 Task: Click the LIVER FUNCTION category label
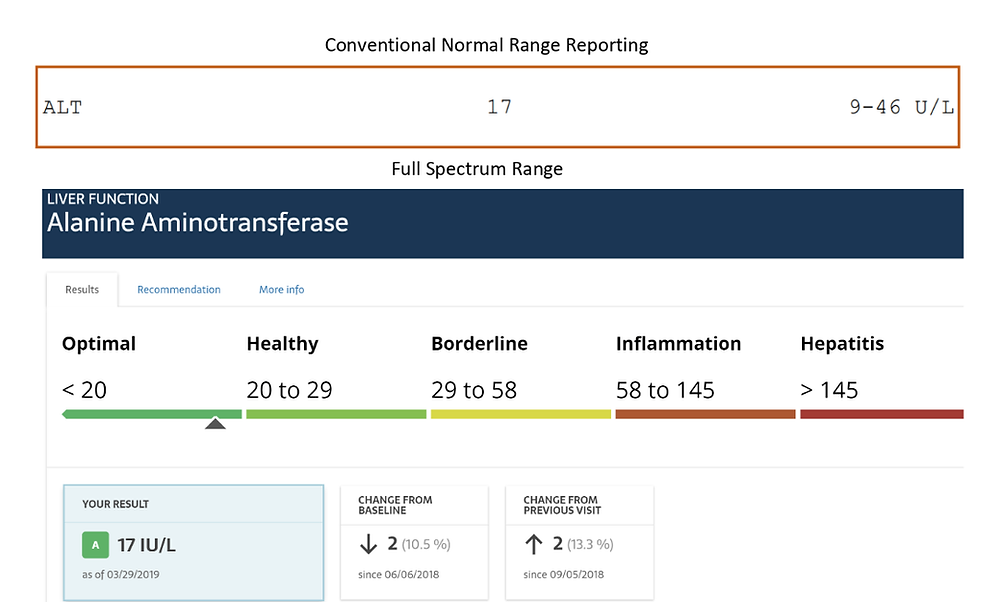(x=102, y=199)
